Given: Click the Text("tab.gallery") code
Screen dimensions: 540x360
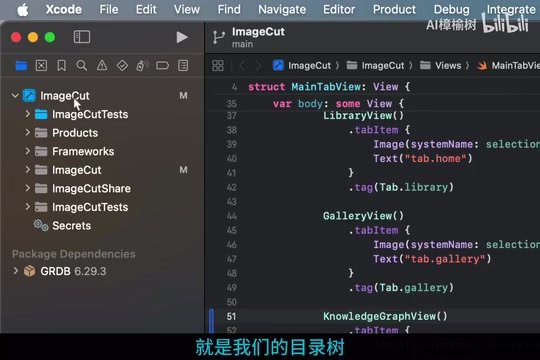Looking at the screenshot, I should (x=432, y=259).
